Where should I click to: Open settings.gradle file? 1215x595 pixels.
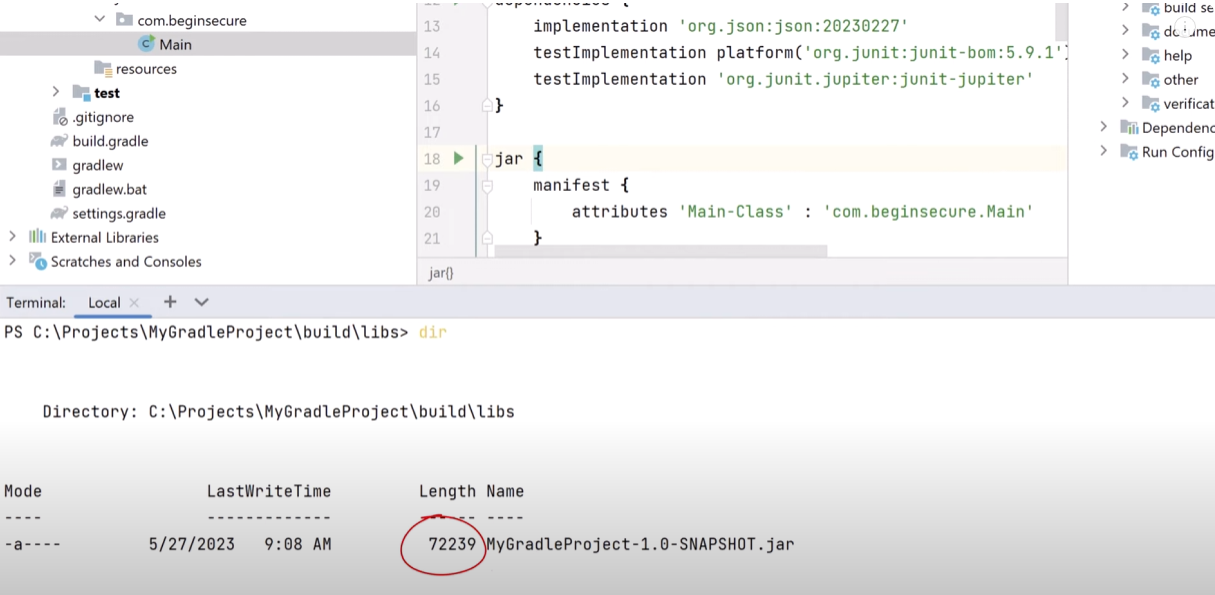(x=119, y=213)
